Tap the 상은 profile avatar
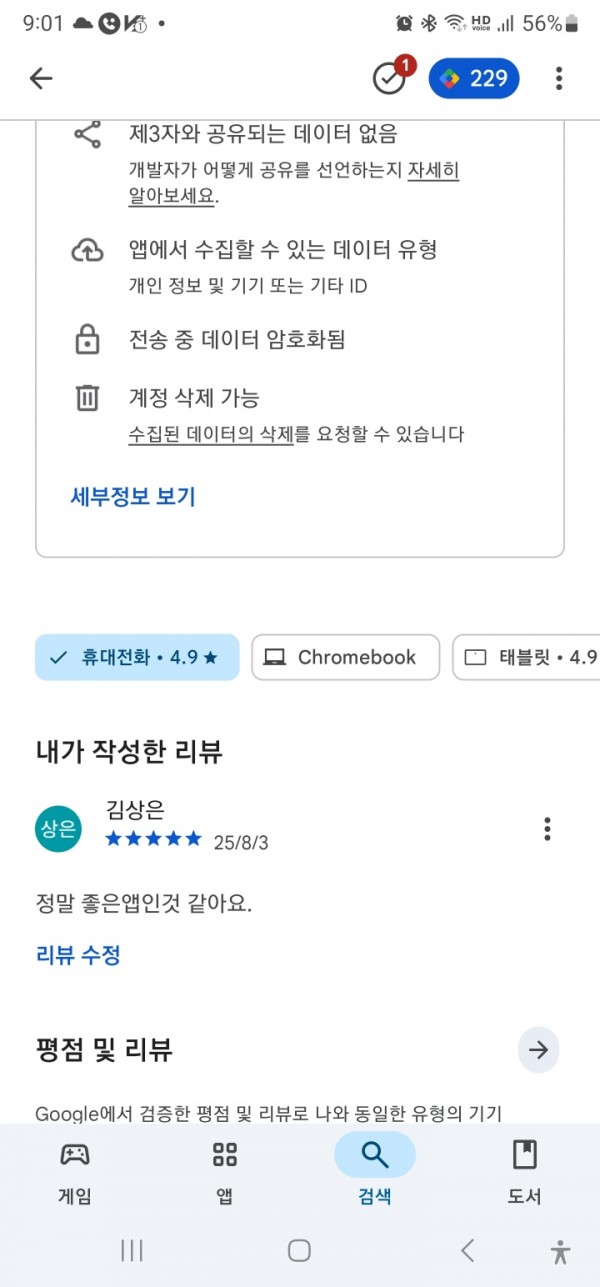This screenshot has height=1287, width=600. (x=58, y=828)
